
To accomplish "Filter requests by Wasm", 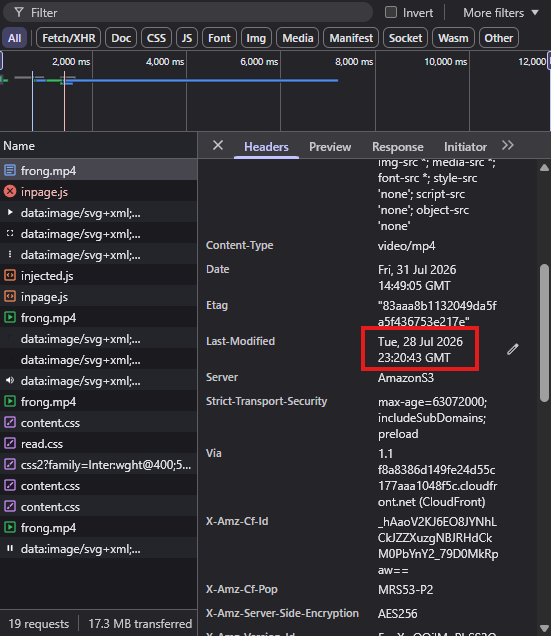I will [x=453, y=38].
